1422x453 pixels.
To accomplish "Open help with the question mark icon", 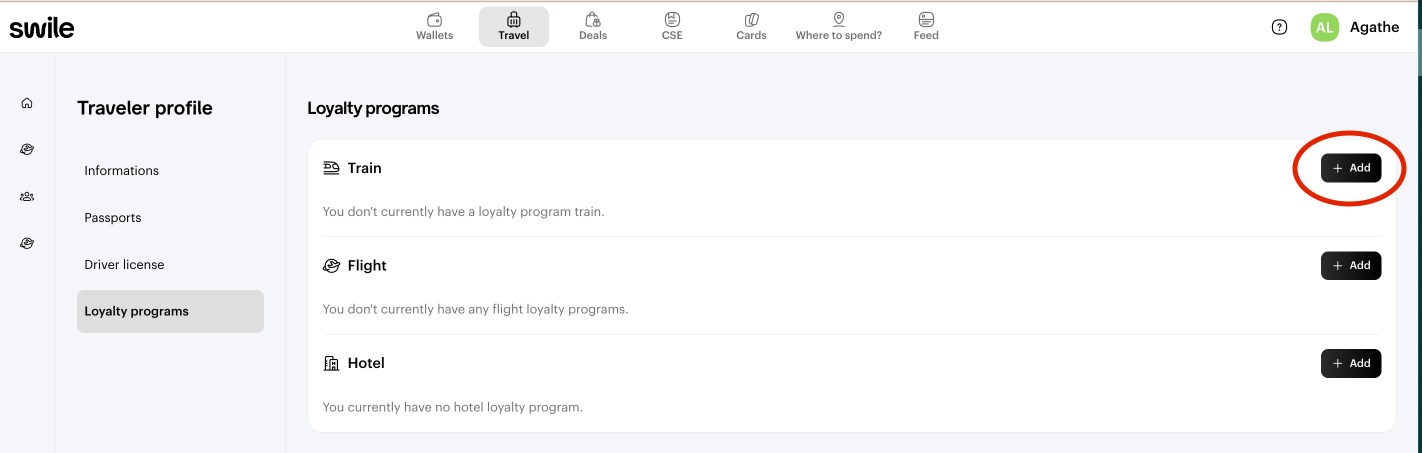I will pos(1279,27).
